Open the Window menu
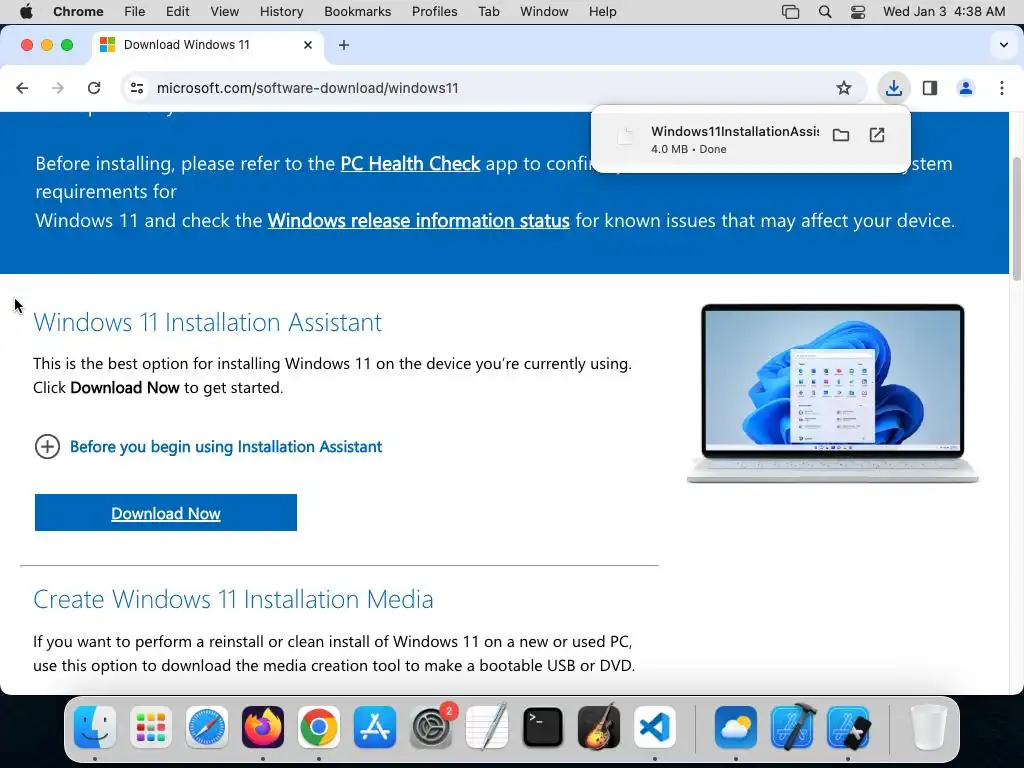1024x768 pixels. [544, 11]
